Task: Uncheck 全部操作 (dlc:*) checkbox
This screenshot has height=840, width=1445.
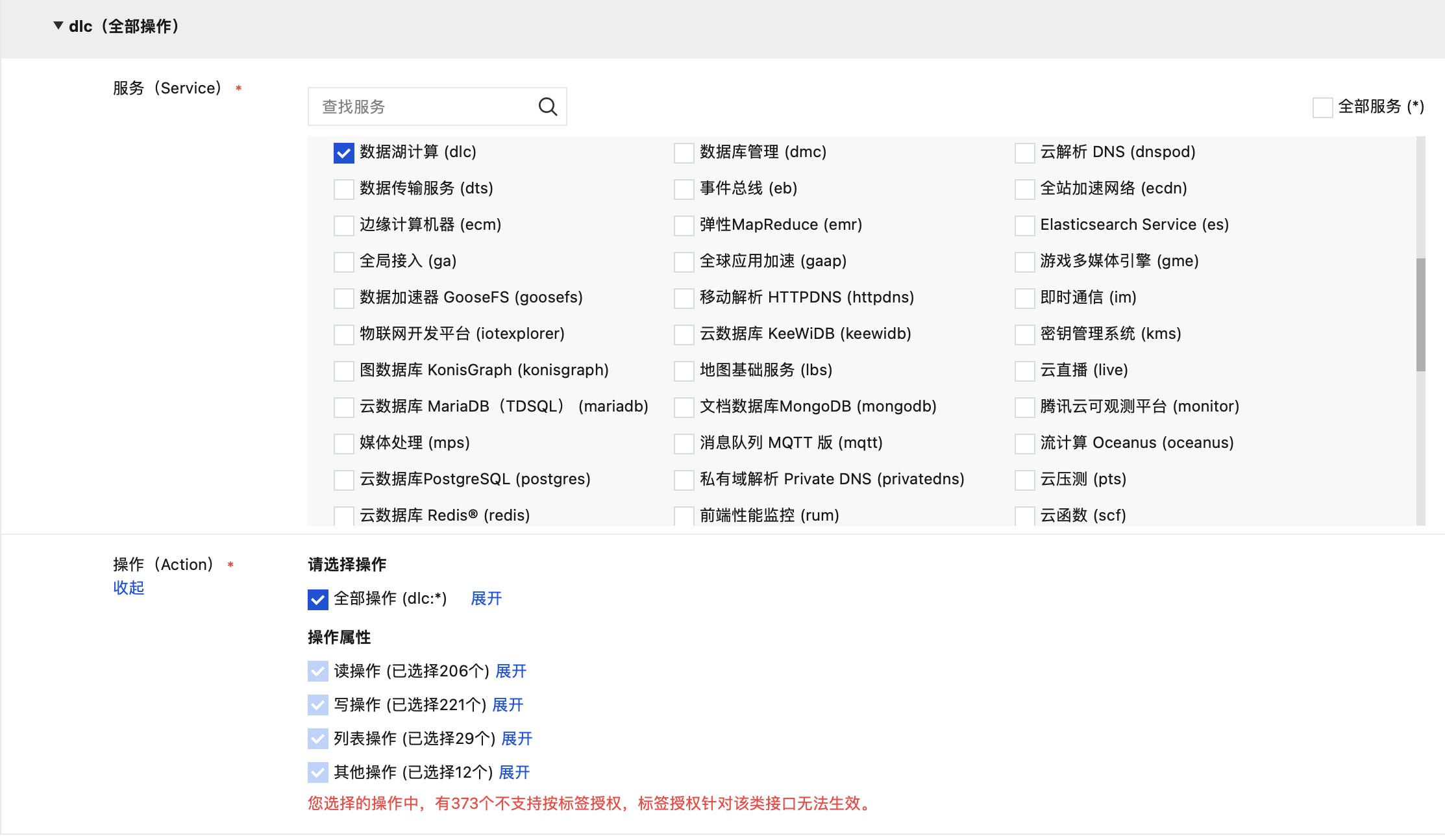Action: tap(317, 599)
